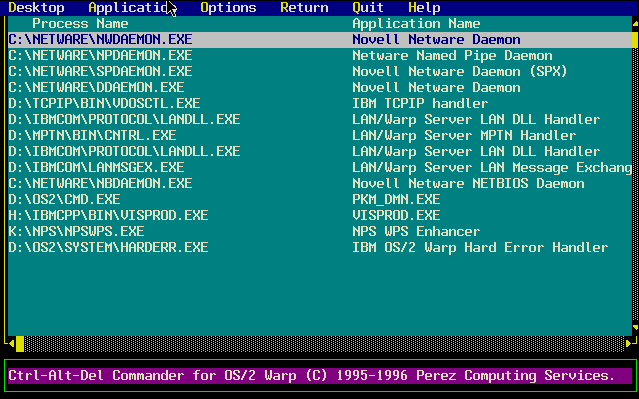
Task: Click the vertical scrollbar up arrow
Action: point(635,24)
